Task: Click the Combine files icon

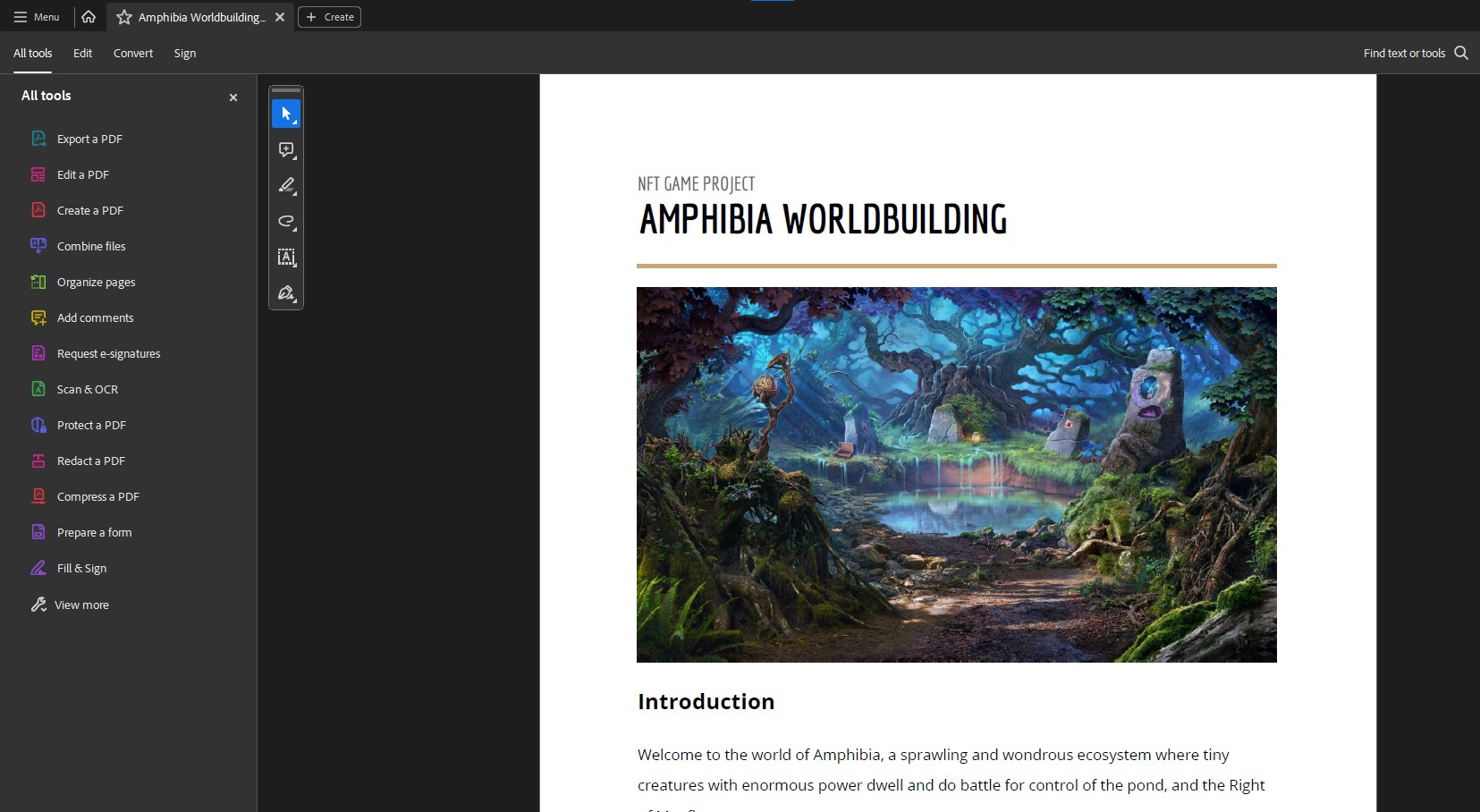Action: pos(38,246)
